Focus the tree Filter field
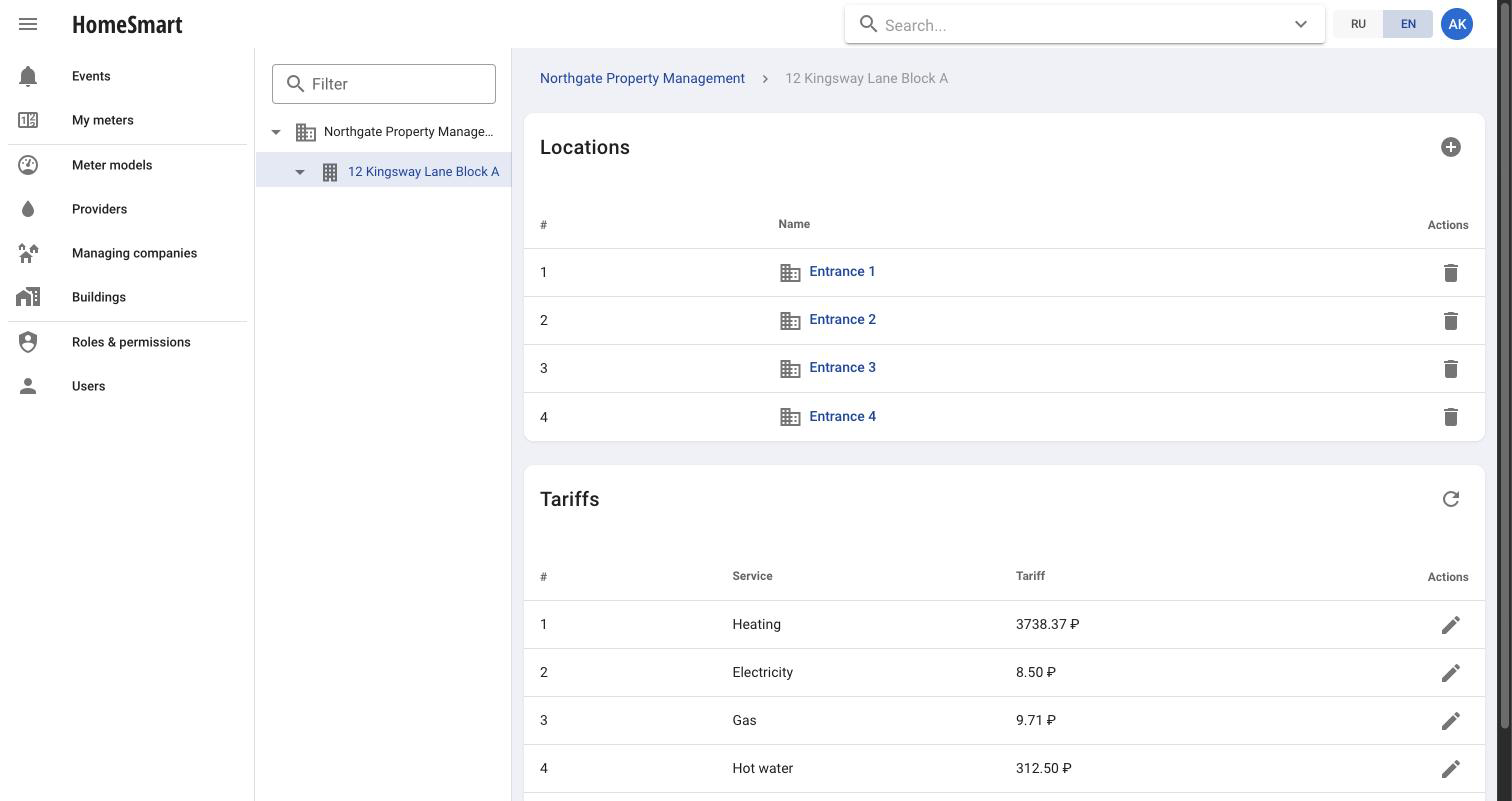 tap(384, 84)
